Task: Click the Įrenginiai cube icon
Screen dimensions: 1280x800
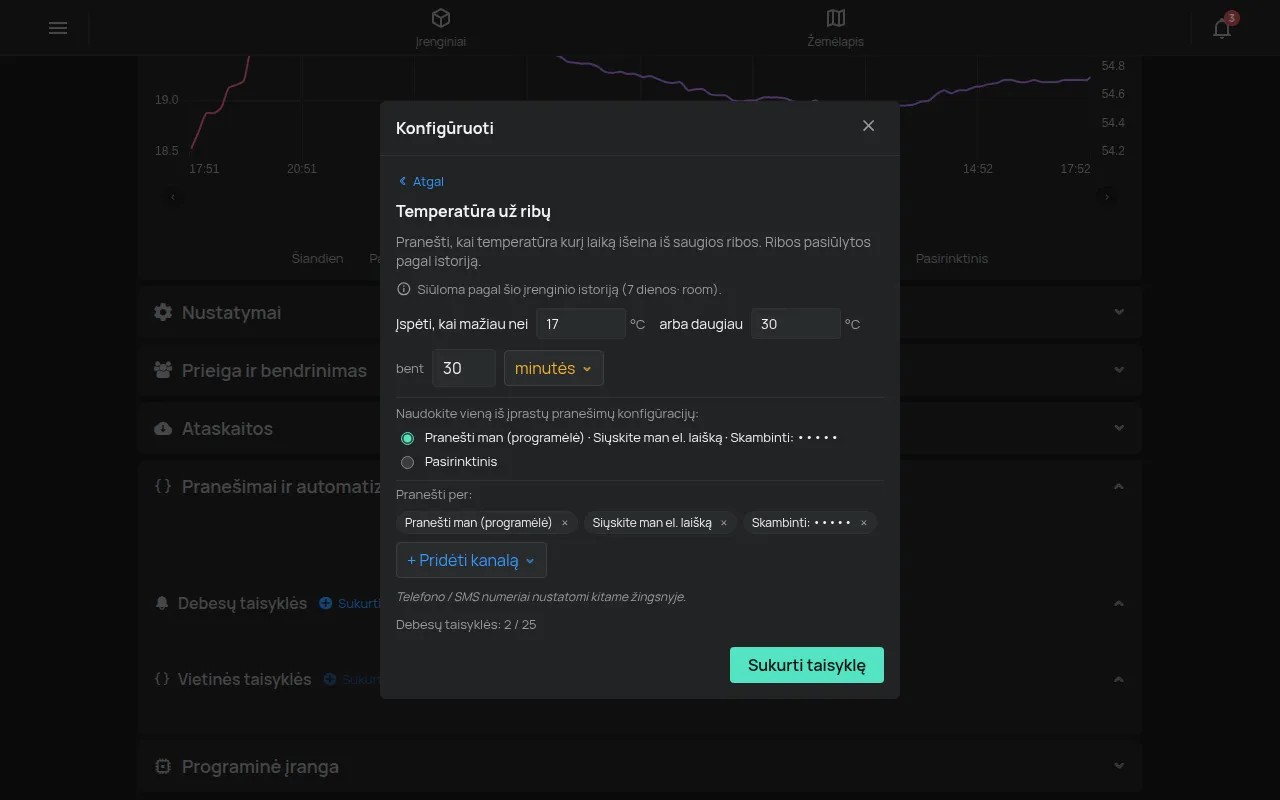Action: tap(441, 18)
